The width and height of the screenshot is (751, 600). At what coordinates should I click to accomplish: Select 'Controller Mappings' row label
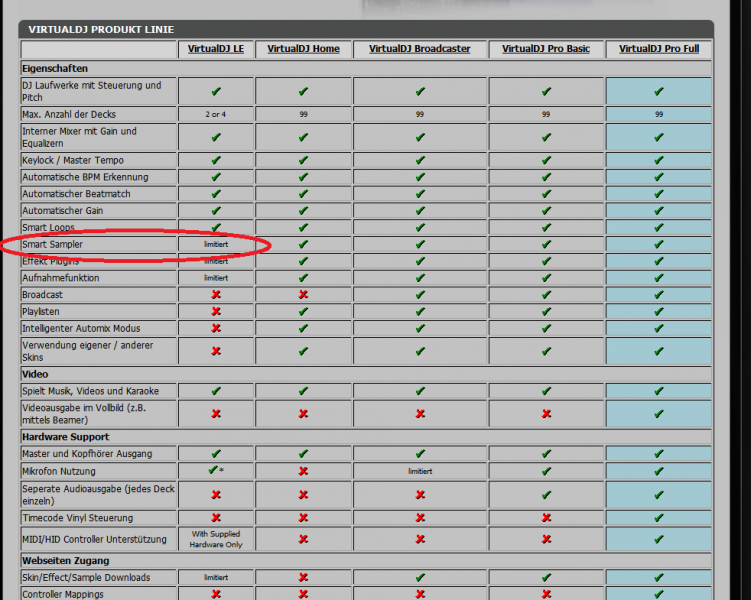pos(63,594)
